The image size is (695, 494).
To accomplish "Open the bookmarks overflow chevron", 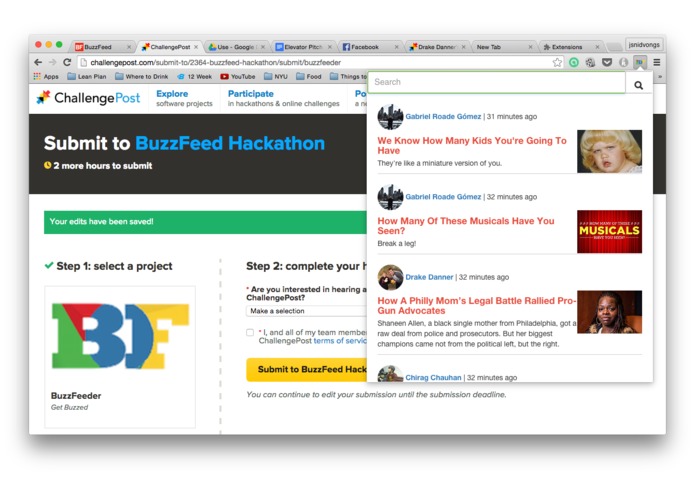I will pyautogui.click(x=660, y=77).
